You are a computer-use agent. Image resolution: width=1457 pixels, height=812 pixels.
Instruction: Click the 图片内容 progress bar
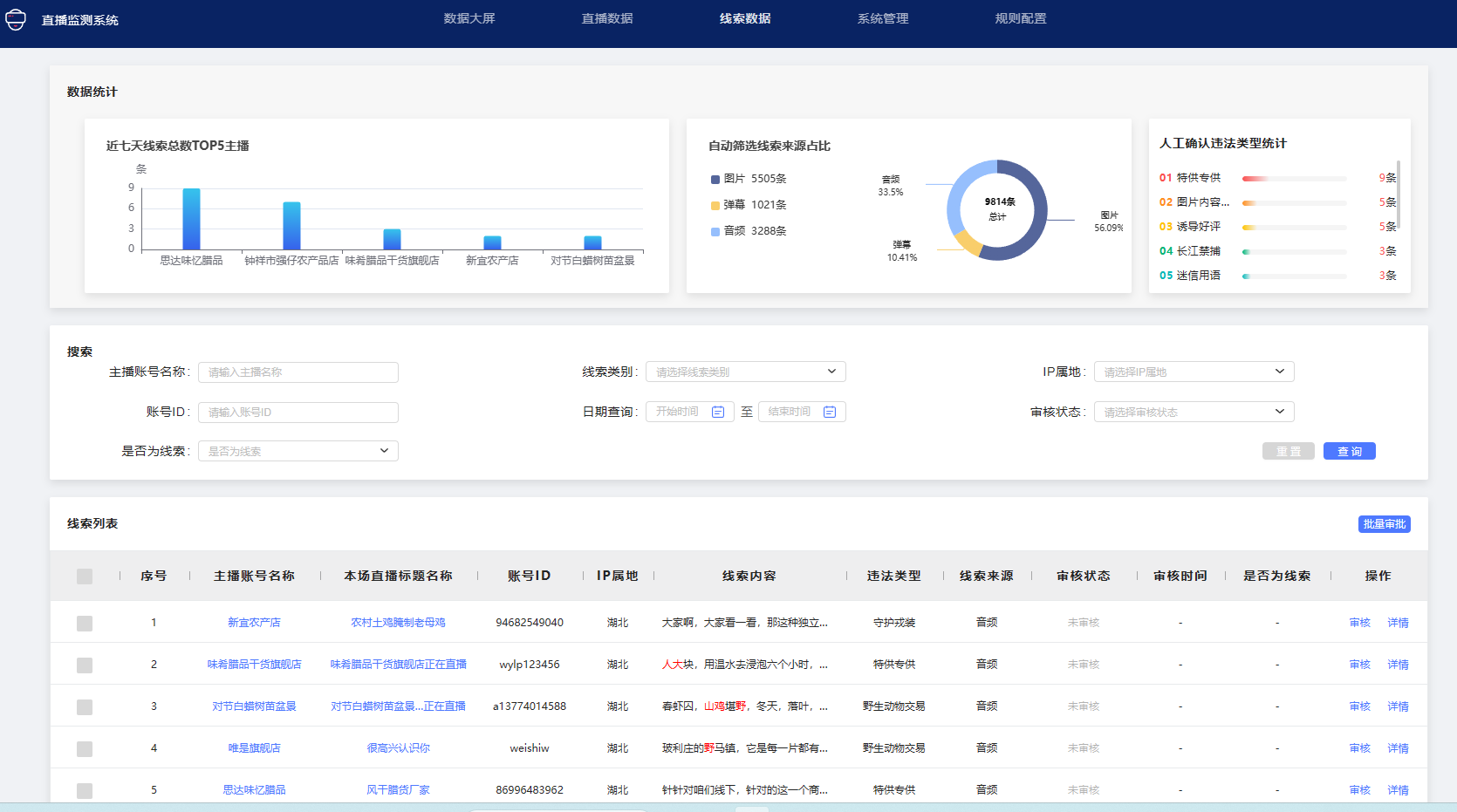coord(1294,203)
